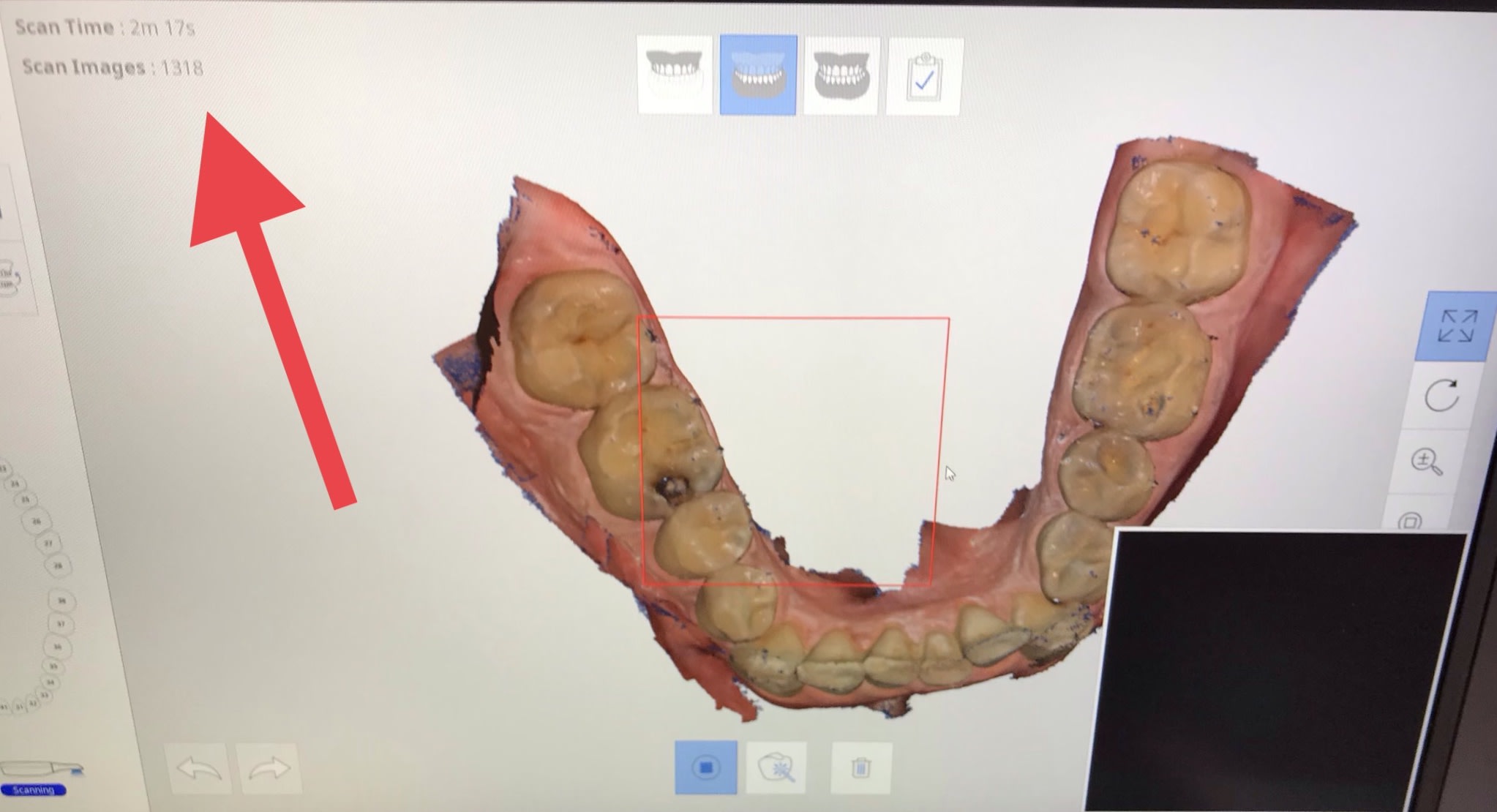The width and height of the screenshot is (1497, 812).
Task: Select the zoom magnifier tool
Action: point(1426,462)
